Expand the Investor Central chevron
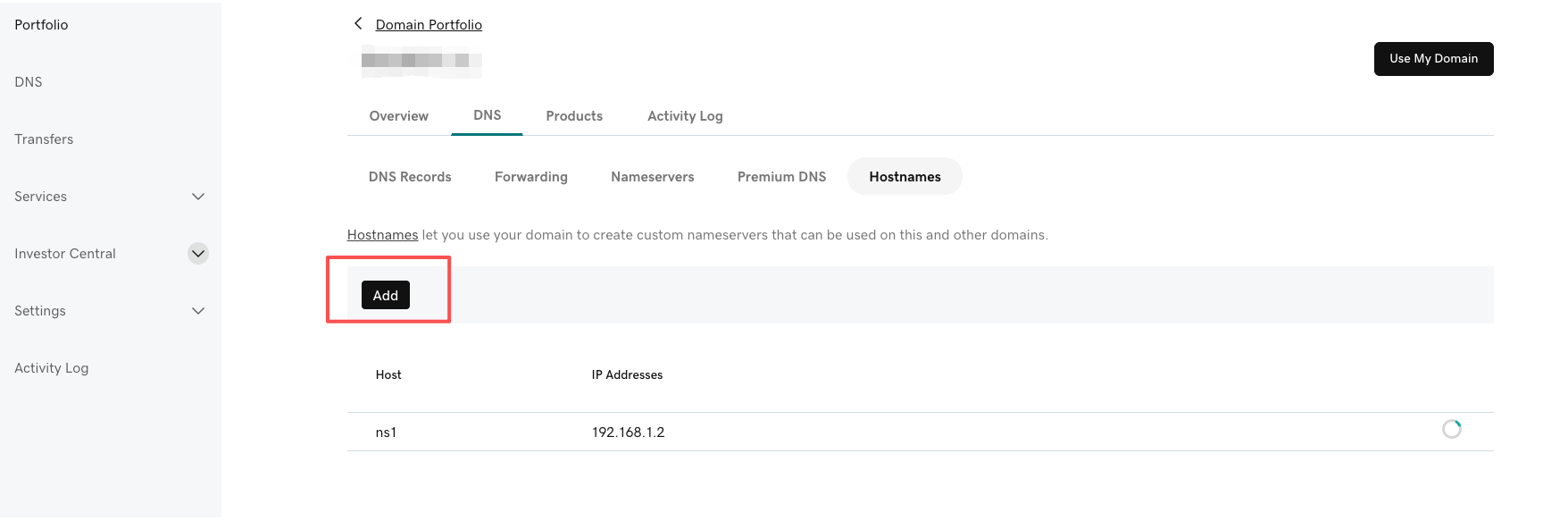The image size is (1568, 521). pyautogui.click(x=198, y=254)
